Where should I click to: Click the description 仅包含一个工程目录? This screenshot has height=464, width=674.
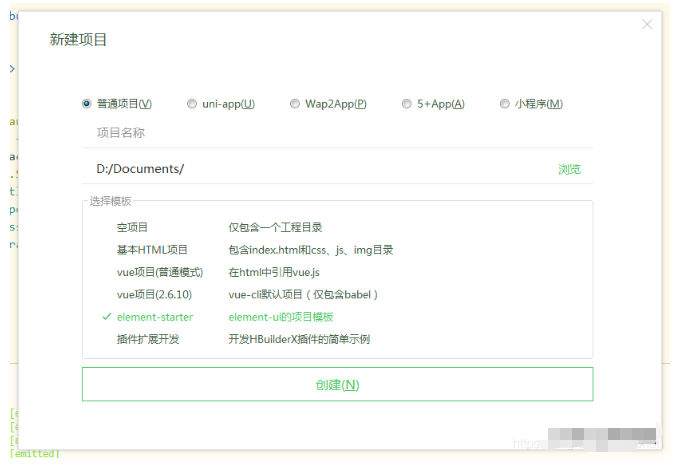click(x=275, y=227)
